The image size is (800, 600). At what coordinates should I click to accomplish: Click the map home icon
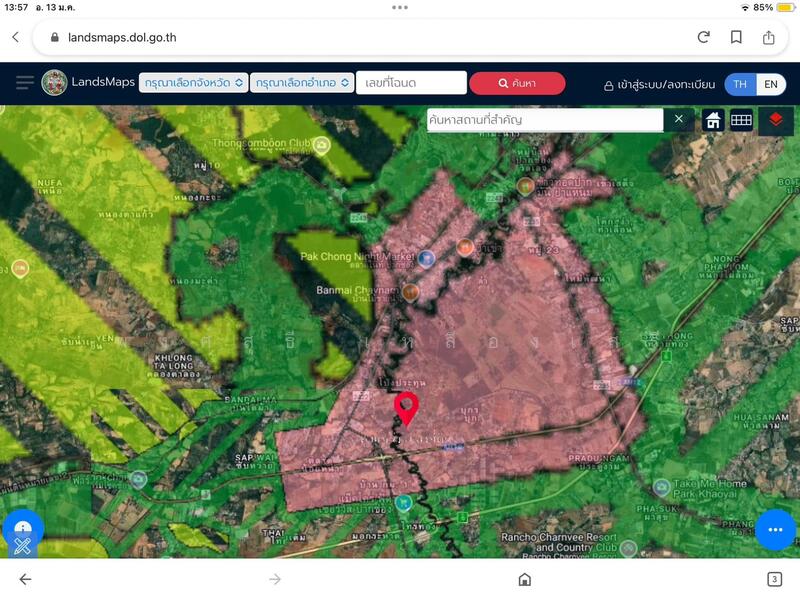pos(713,120)
